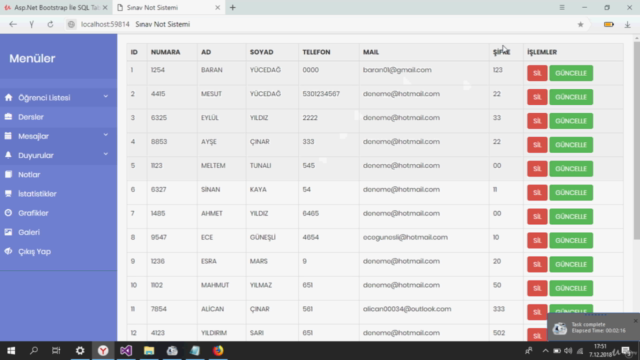Image resolution: width=640 pixels, height=360 pixels.
Task: Open Visual Studio from the taskbar
Action: (x=126, y=351)
